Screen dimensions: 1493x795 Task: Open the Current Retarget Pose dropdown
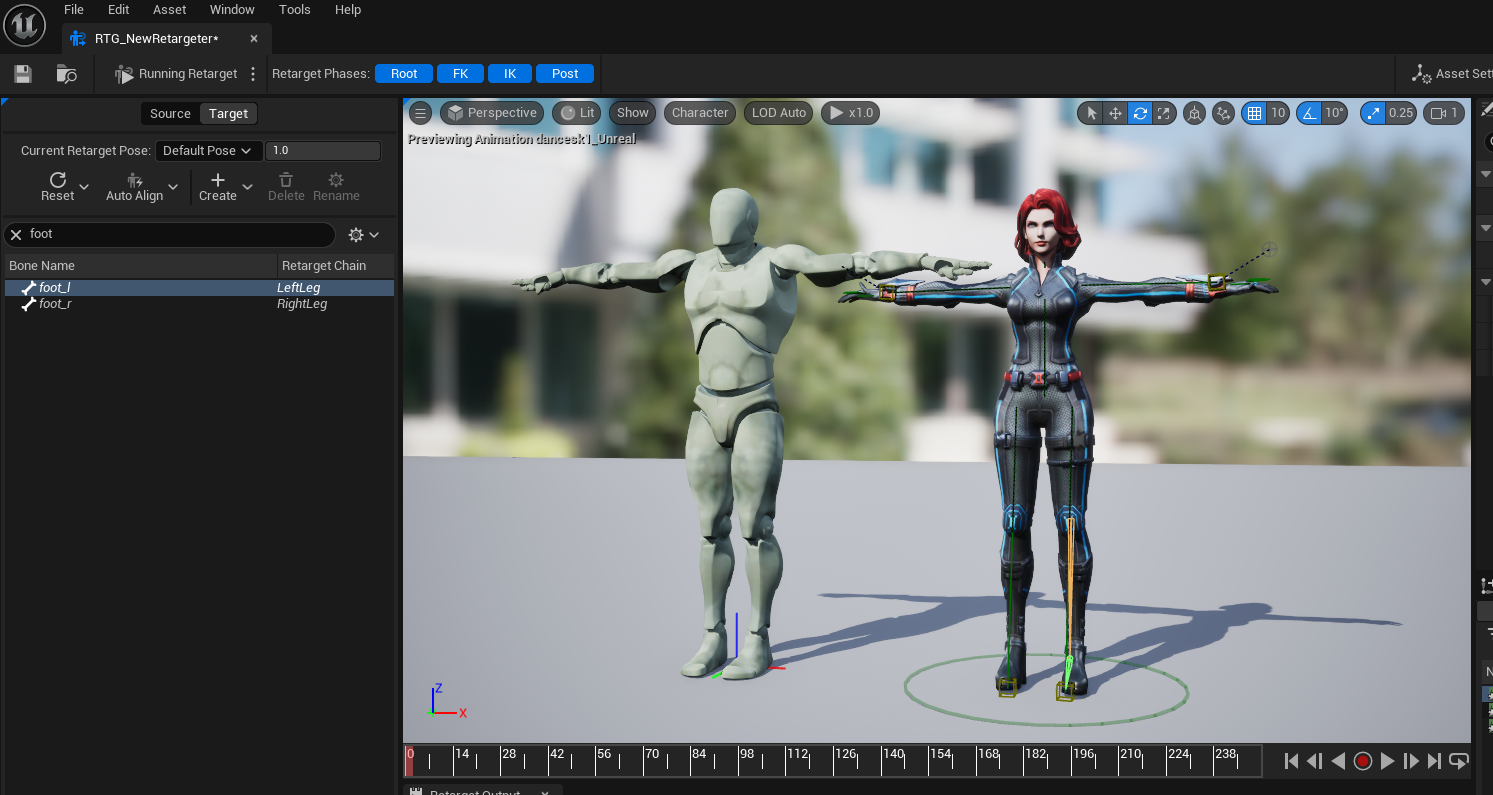point(208,151)
